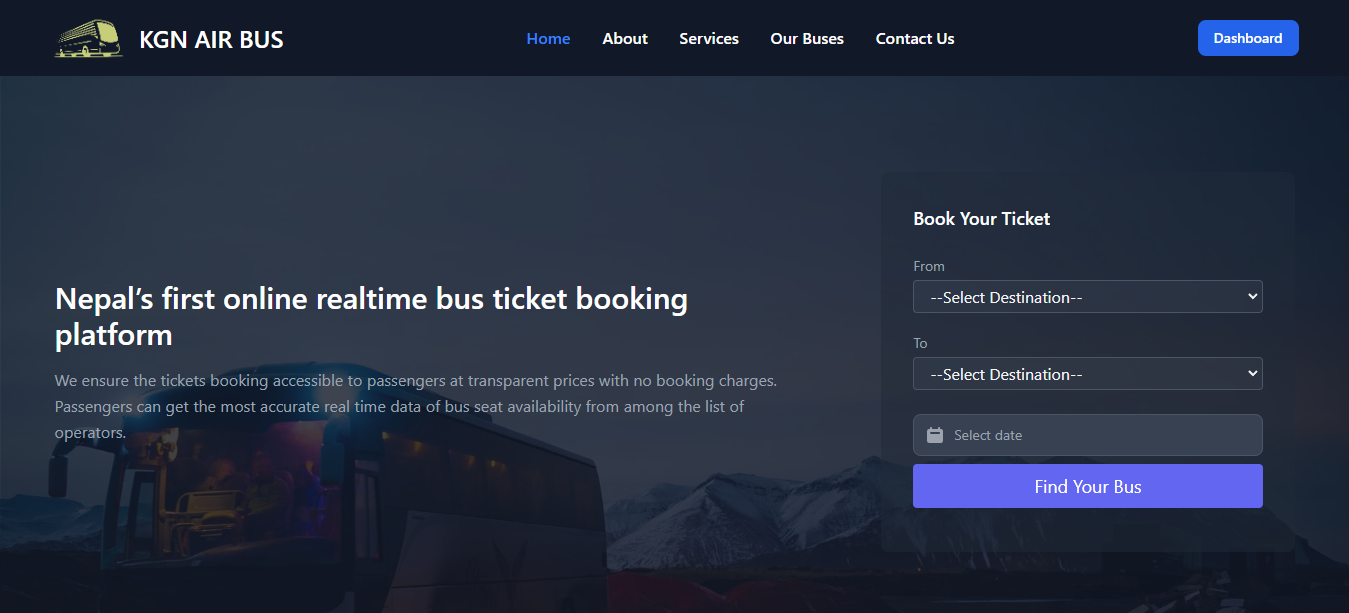Expand the To destination dropdown

click(x=1087, y=374)
